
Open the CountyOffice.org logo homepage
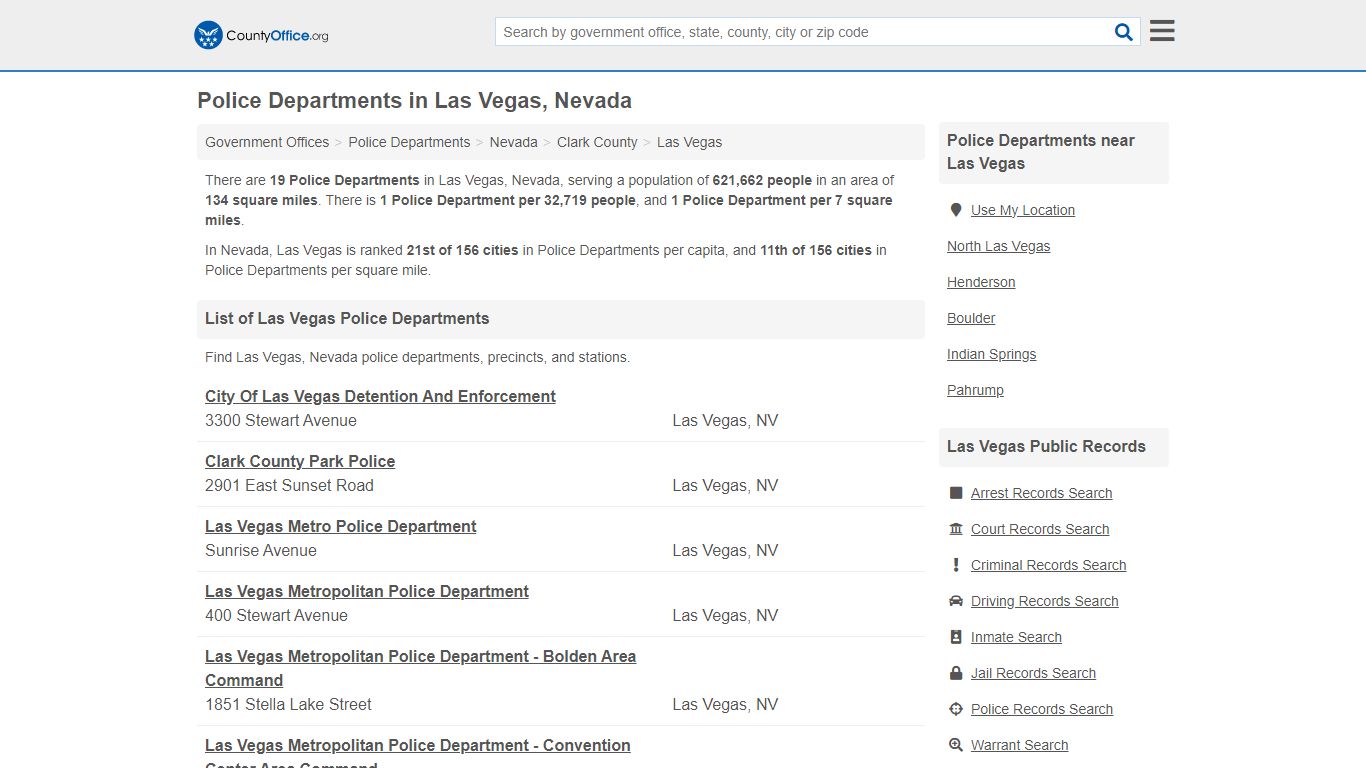pos(261,35)
